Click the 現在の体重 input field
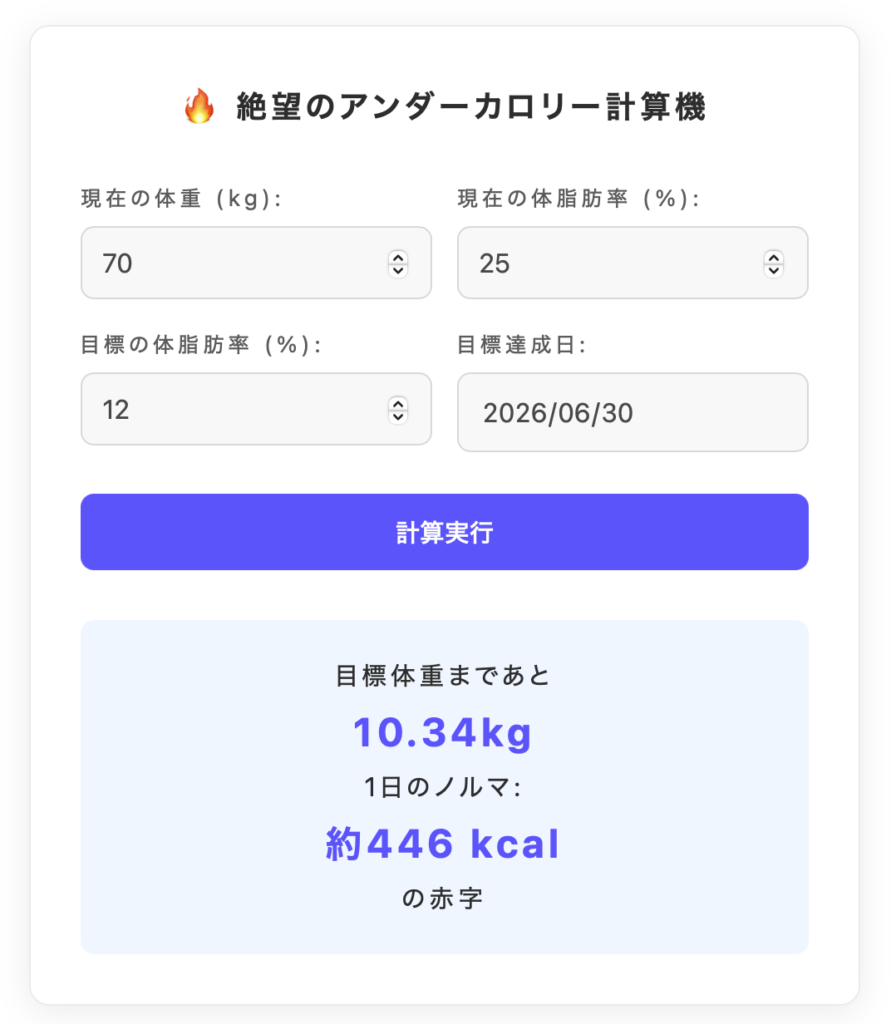 point(230,263)
